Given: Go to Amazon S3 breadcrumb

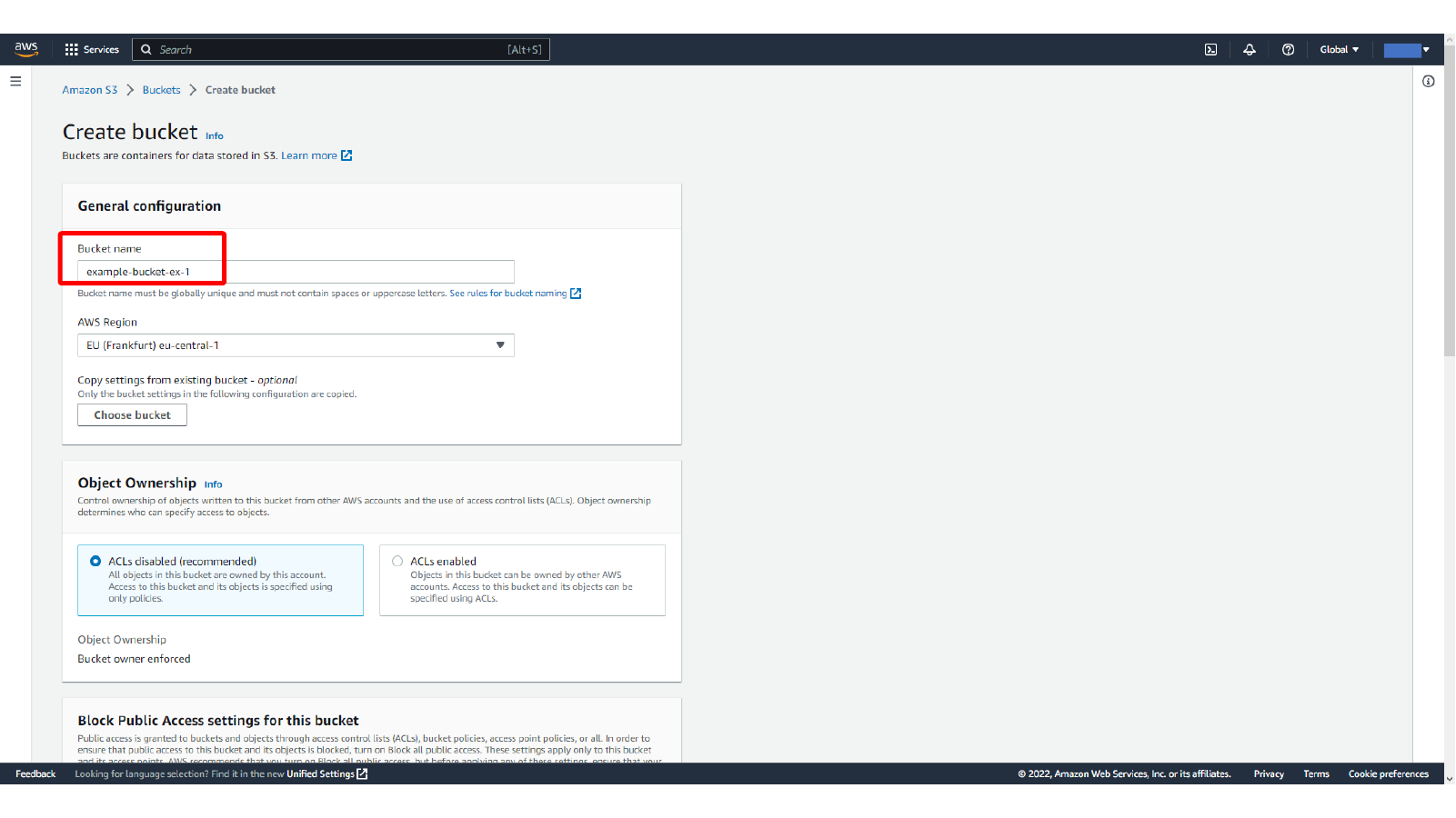Looking at the screenshot, I should point(90,90).
